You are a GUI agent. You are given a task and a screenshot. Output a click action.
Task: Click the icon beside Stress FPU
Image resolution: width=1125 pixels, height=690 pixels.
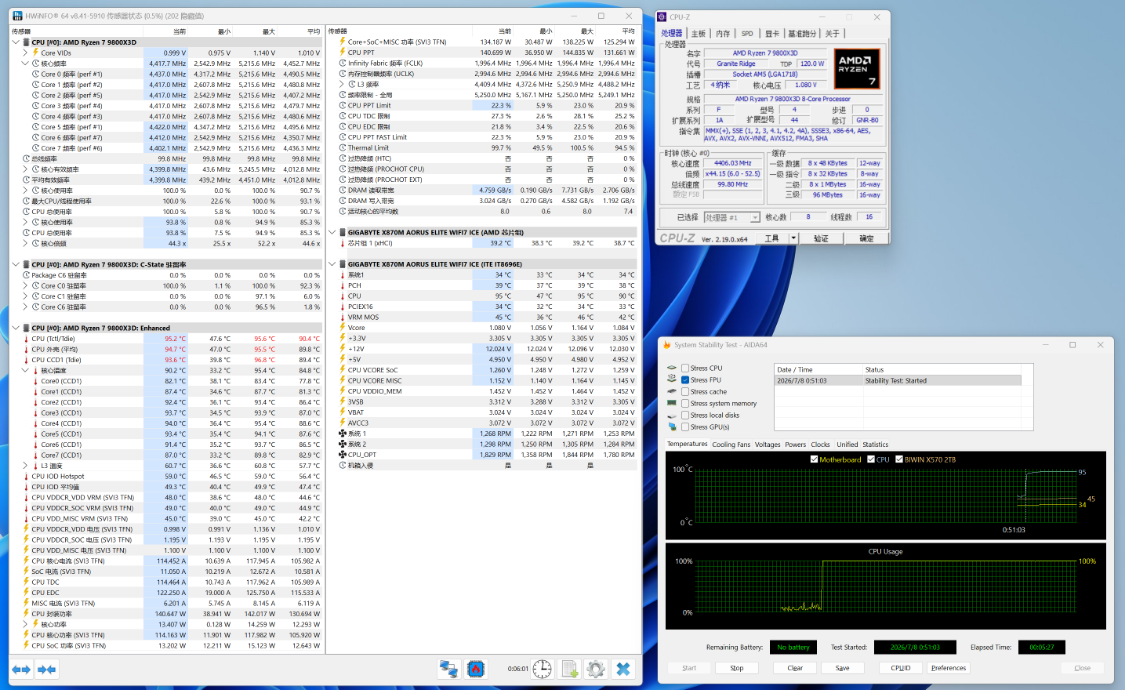tap(672, 379)
